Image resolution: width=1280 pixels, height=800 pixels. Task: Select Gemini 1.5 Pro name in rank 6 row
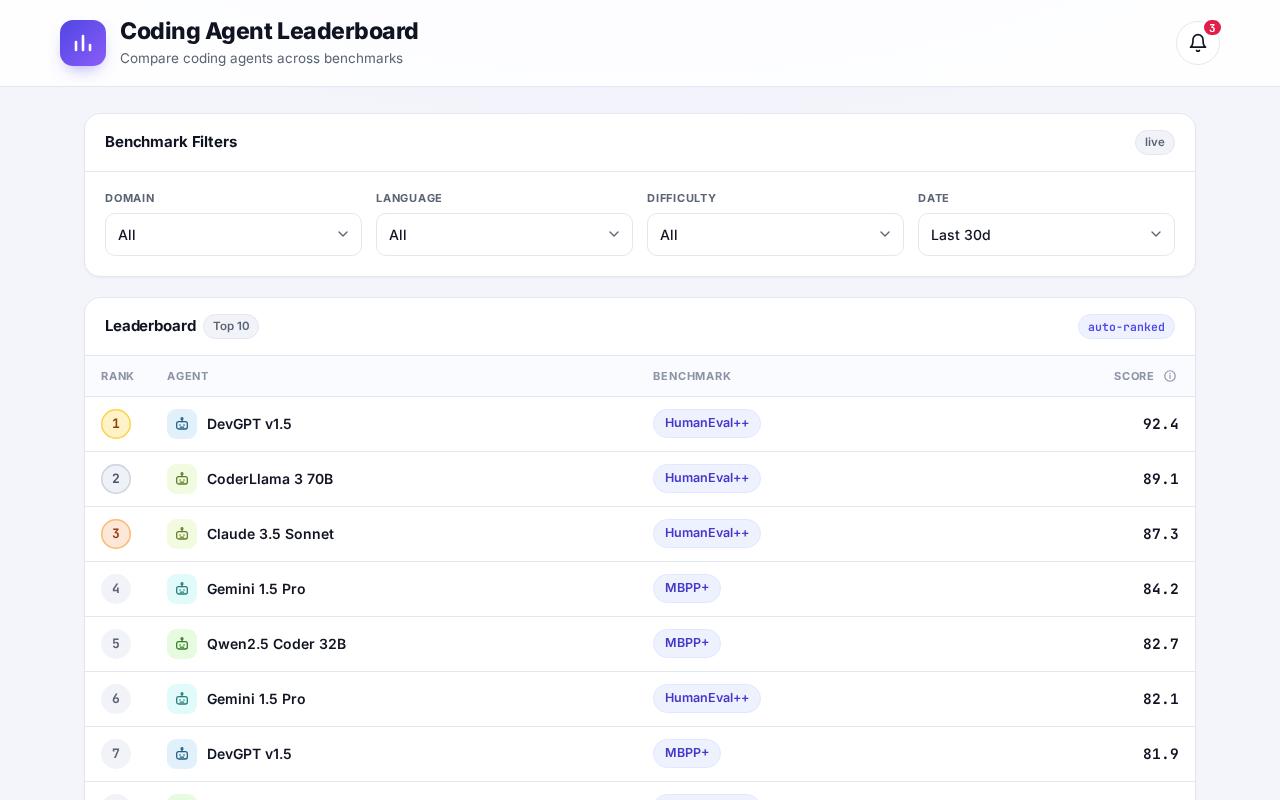(256, 699)
